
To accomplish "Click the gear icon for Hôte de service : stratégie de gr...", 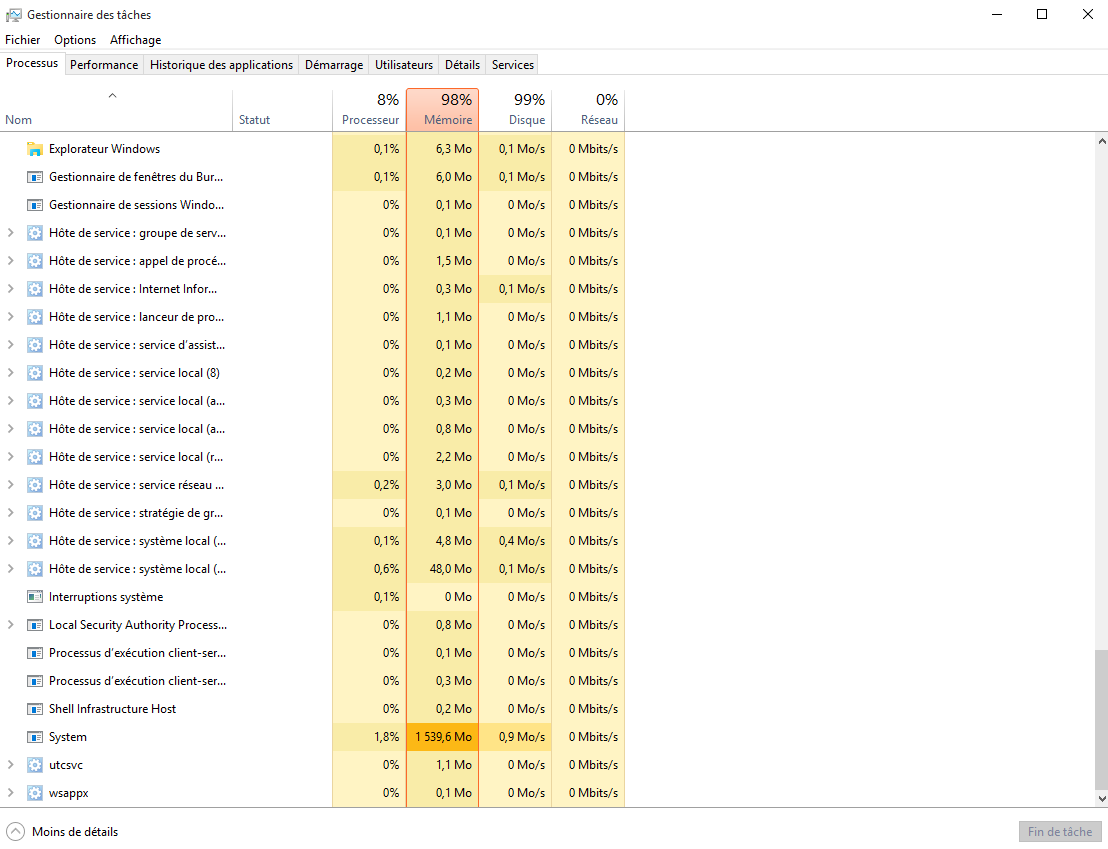I will click(x=35, y=513).
